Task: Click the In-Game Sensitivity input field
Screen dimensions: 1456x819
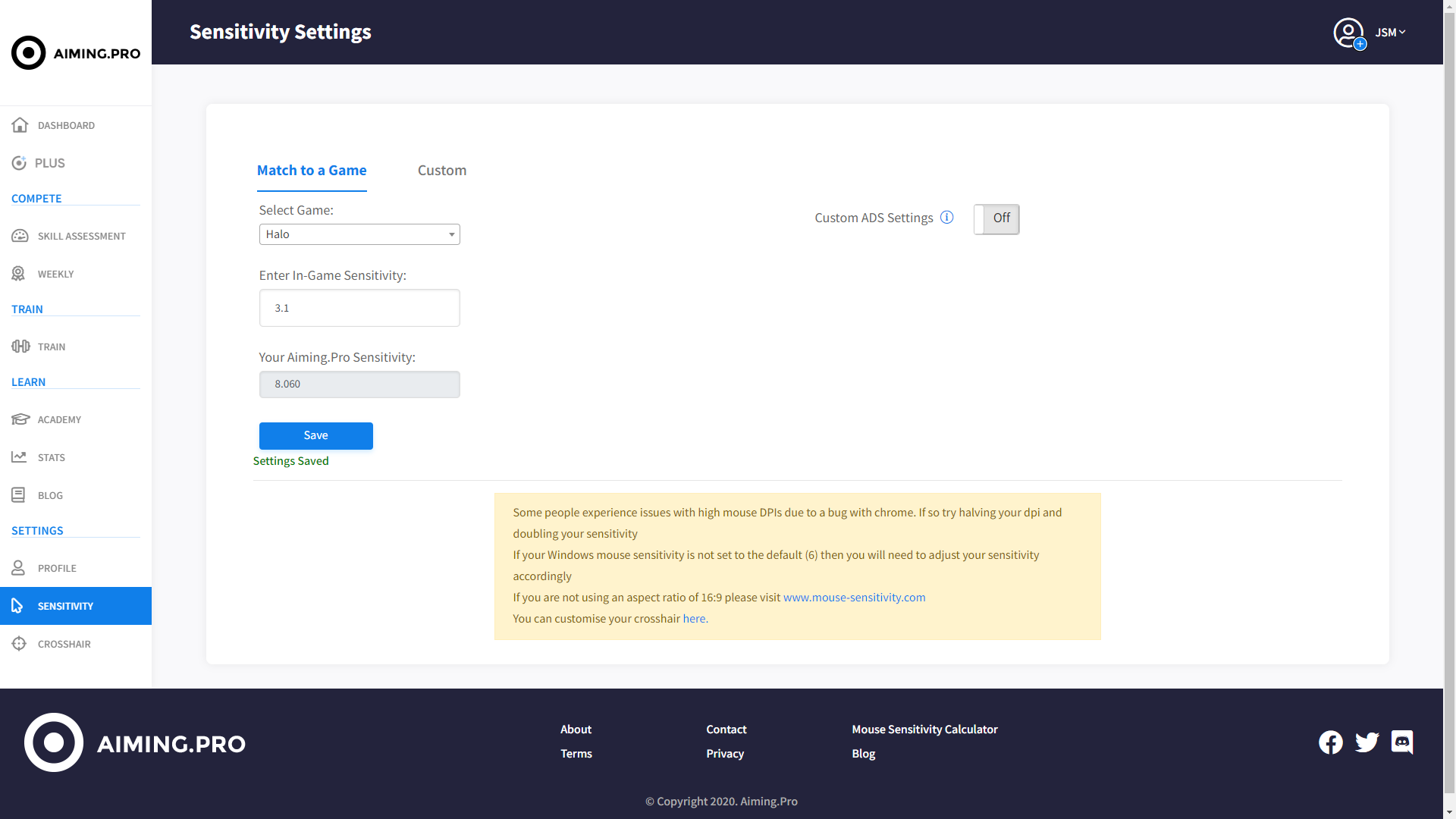Action: pyautogui.click(x=359, y=308)
